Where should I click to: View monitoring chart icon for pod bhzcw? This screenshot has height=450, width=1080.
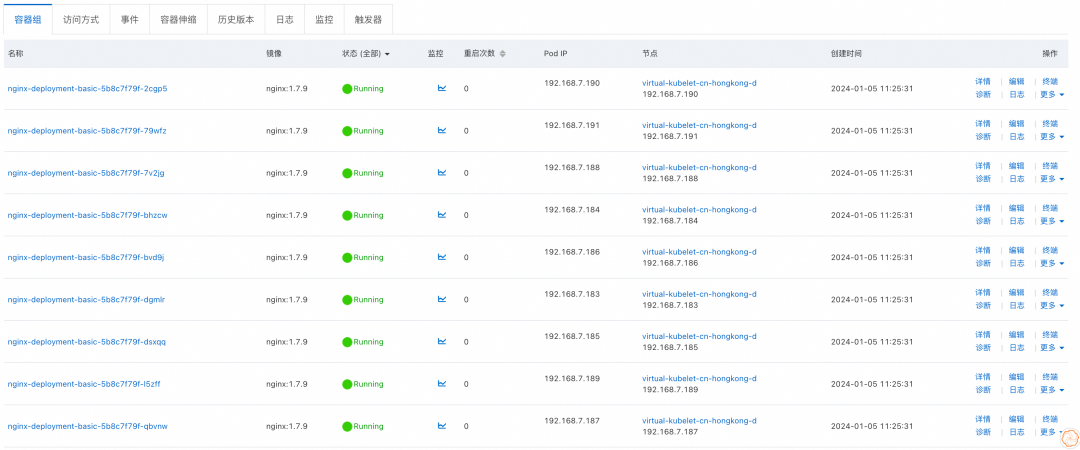(x=442, y=214)
